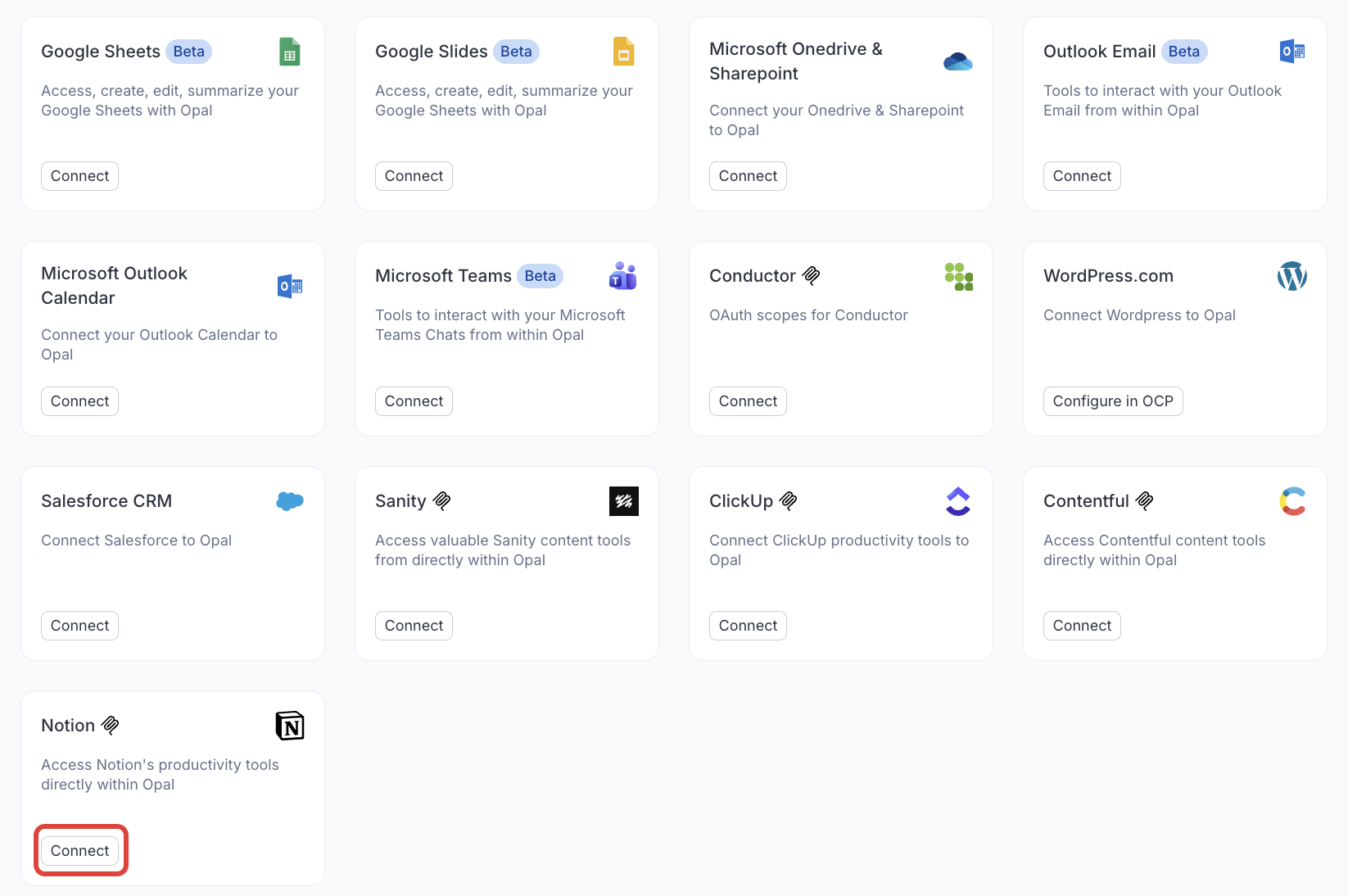Image resolution: width=1348 pixels, height=896 pixels.
Task: Click the Contentful logo icon
Action: coord(1292,501)
